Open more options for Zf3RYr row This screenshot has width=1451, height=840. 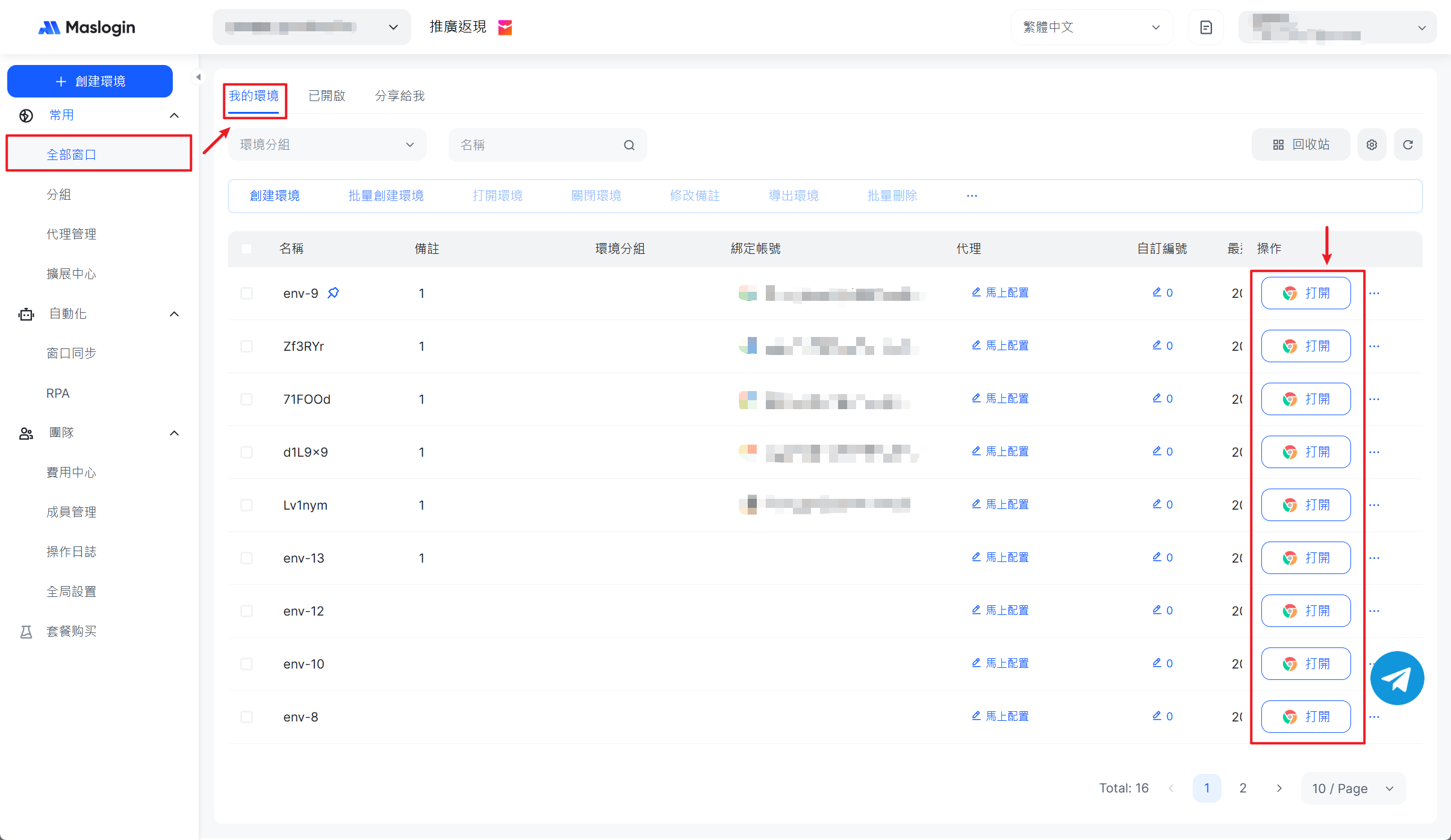1374,347
